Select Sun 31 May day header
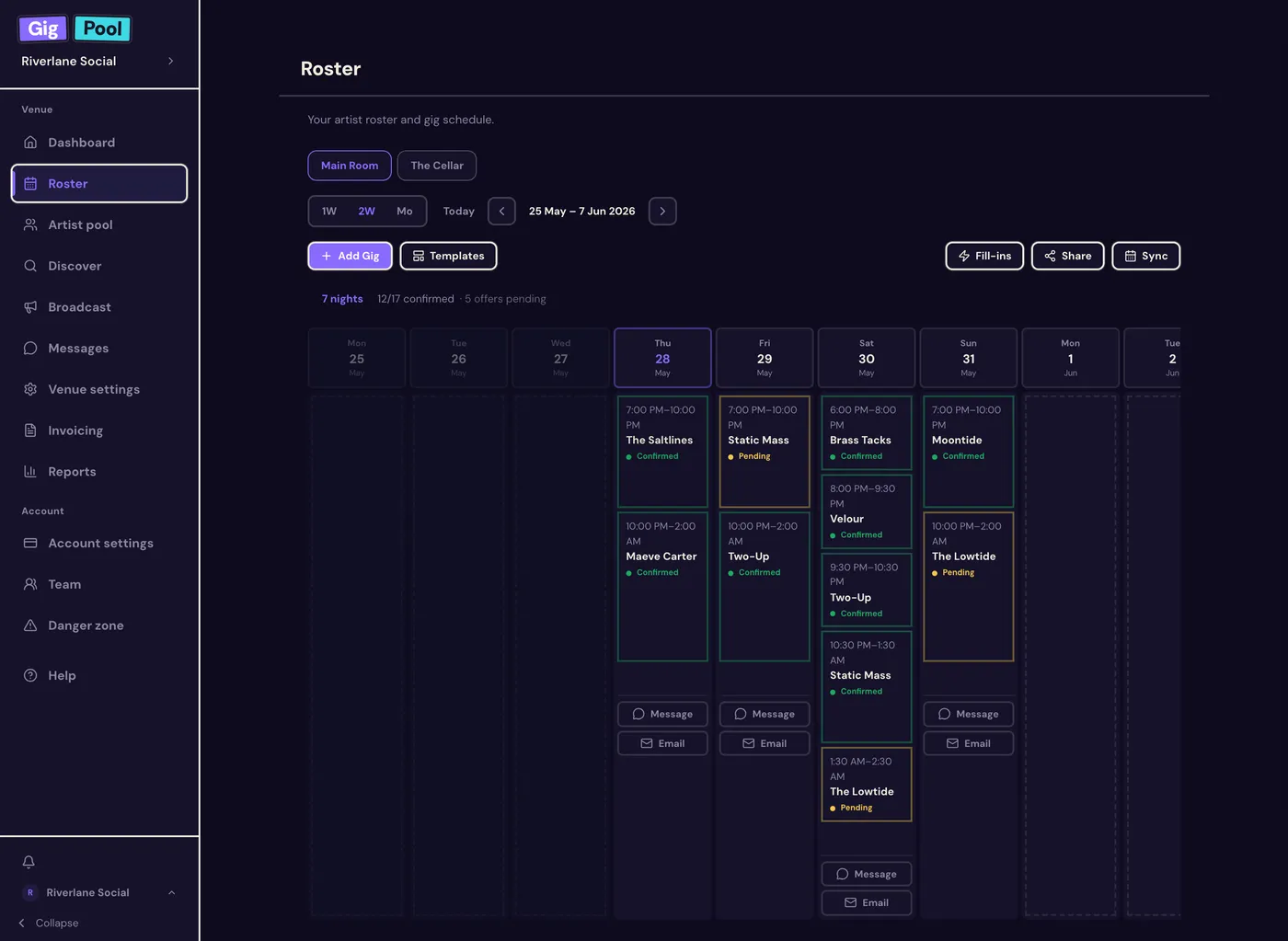Screen dimensions: 1288x941 (x=969, y=358)
